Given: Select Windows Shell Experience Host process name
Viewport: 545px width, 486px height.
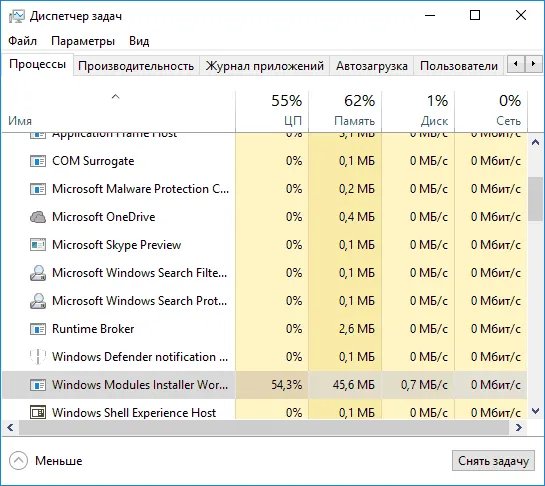Looking at the screenshot, I should (134, 413).
